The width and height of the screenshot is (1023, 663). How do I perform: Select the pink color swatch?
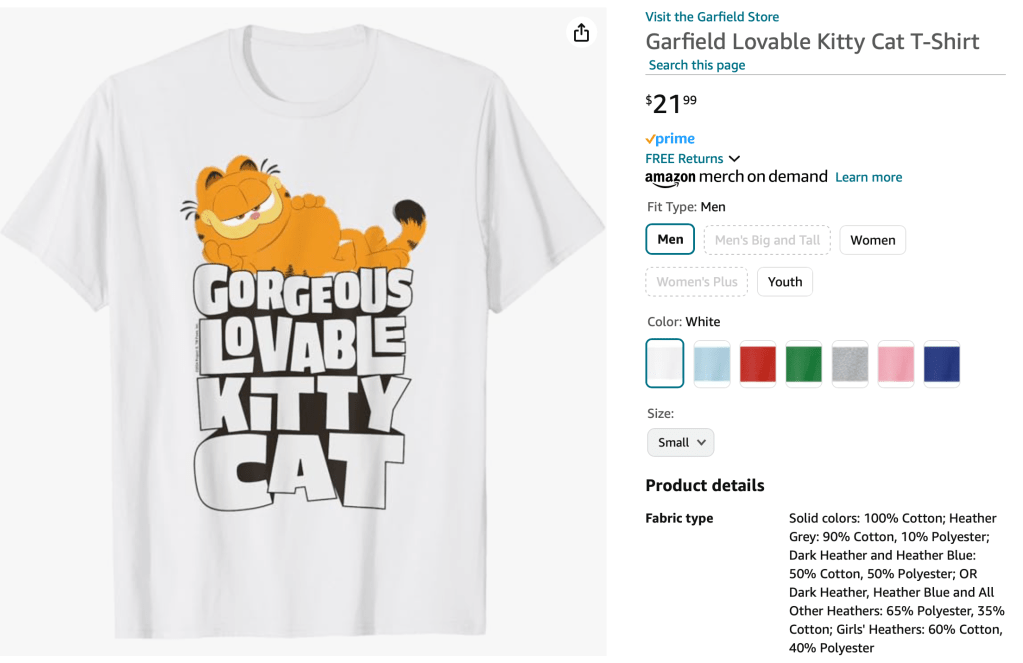(x=896, y=363)
